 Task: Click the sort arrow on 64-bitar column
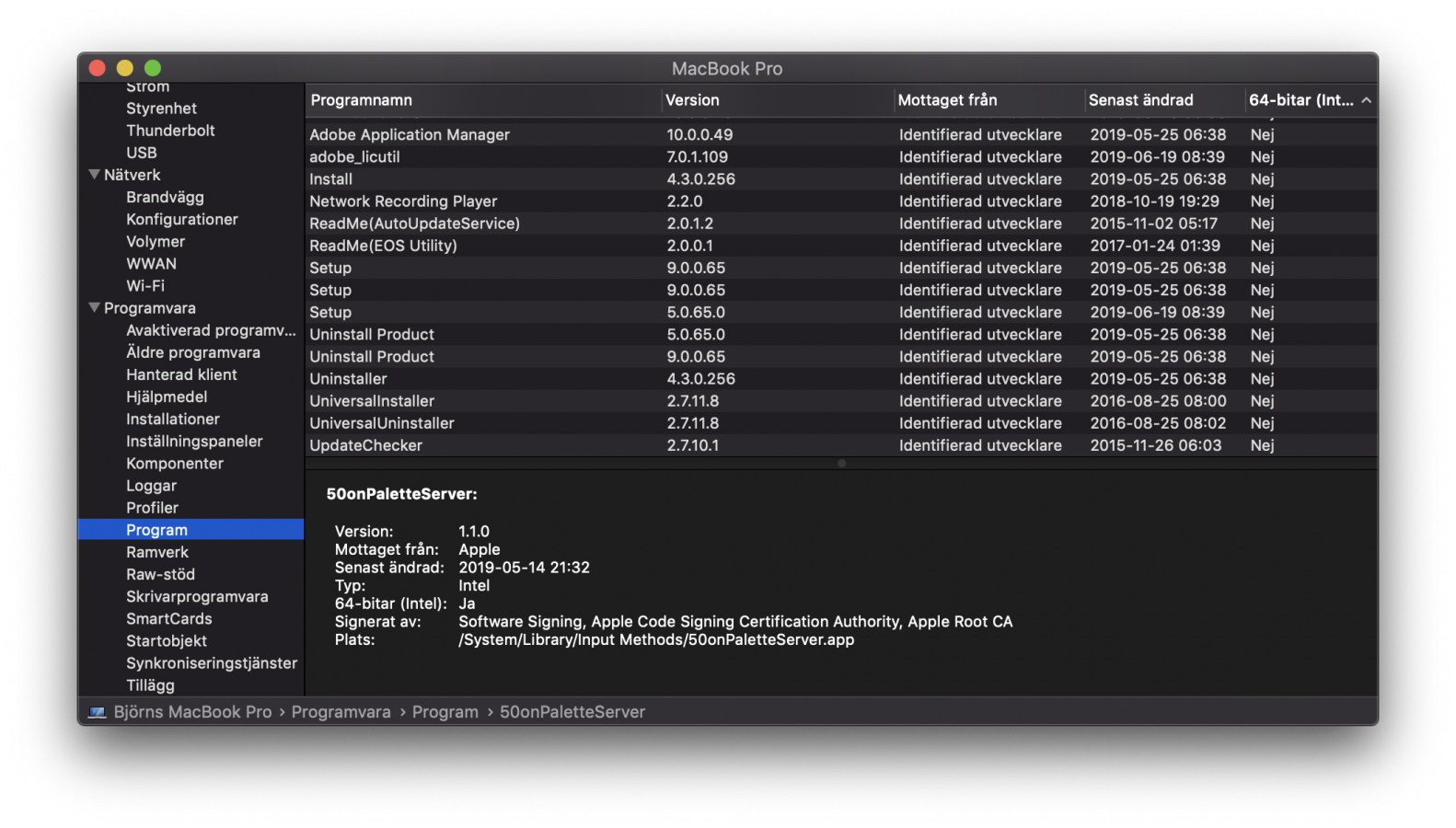pos(1366,100)
